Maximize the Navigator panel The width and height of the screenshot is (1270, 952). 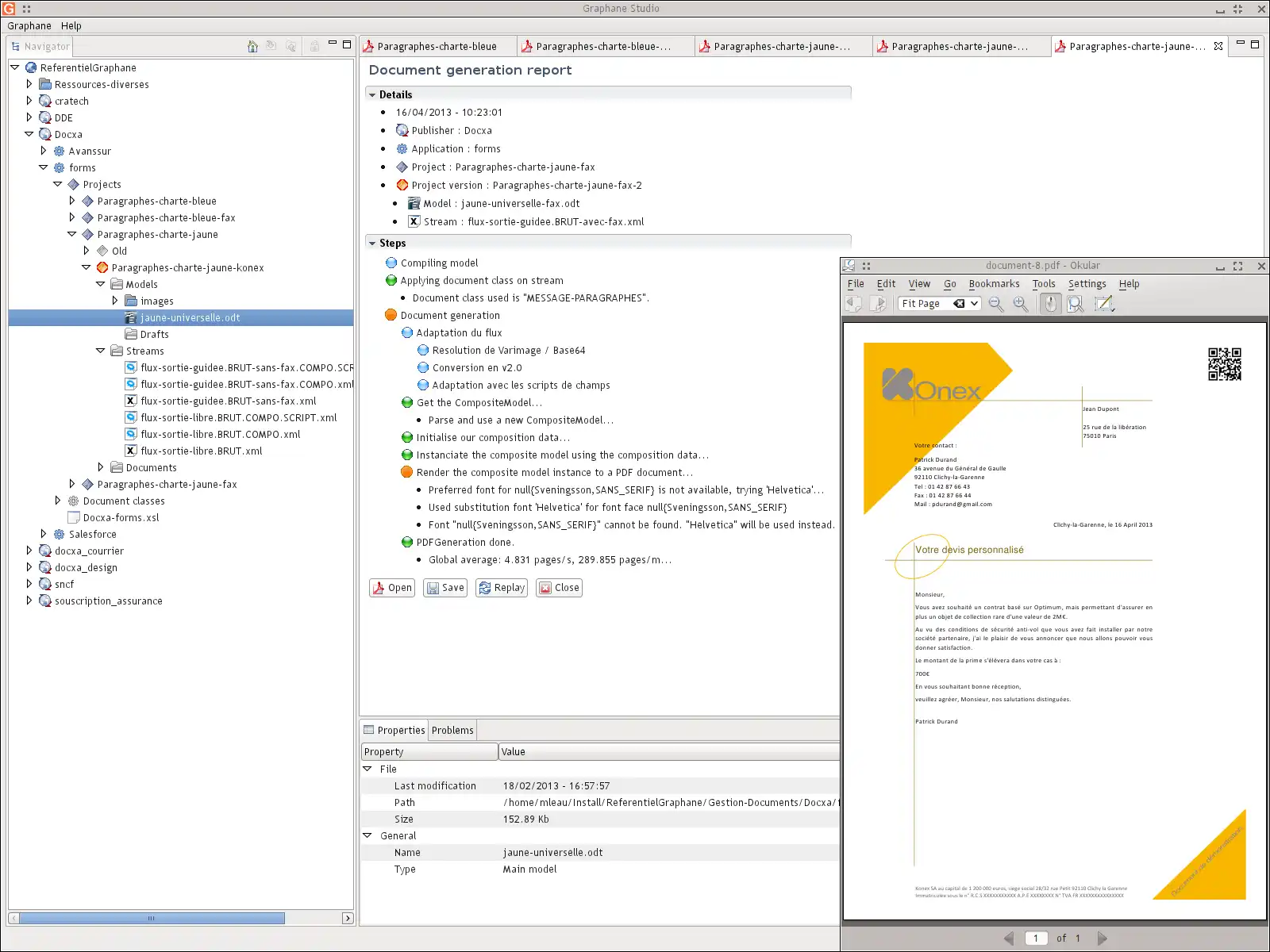pyautogui.click(x=347, y=44)
